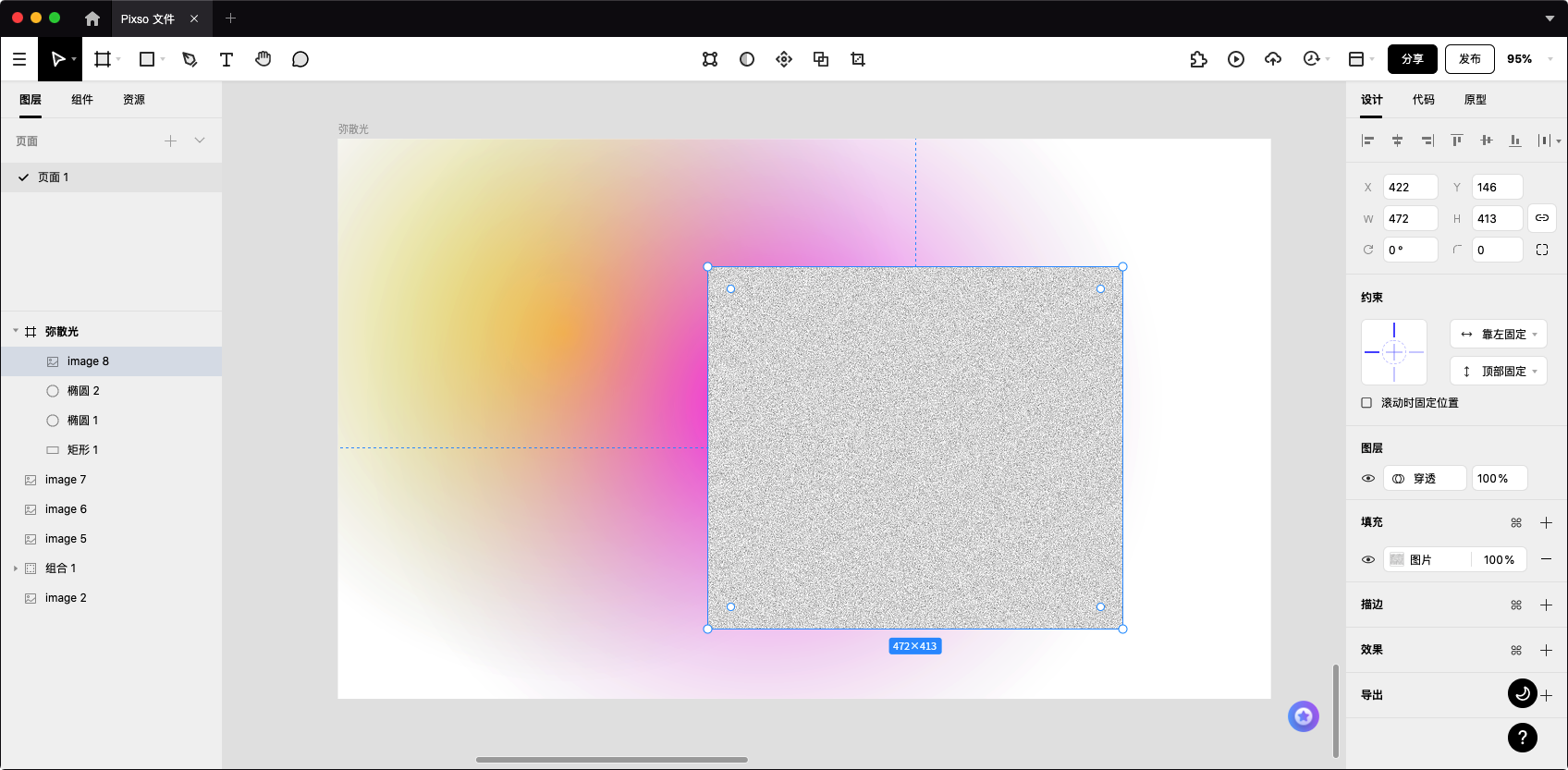Click the cloud upload icon
Image resolution: width=1568 pixels, height=770 pixels.
point(1273,59)
